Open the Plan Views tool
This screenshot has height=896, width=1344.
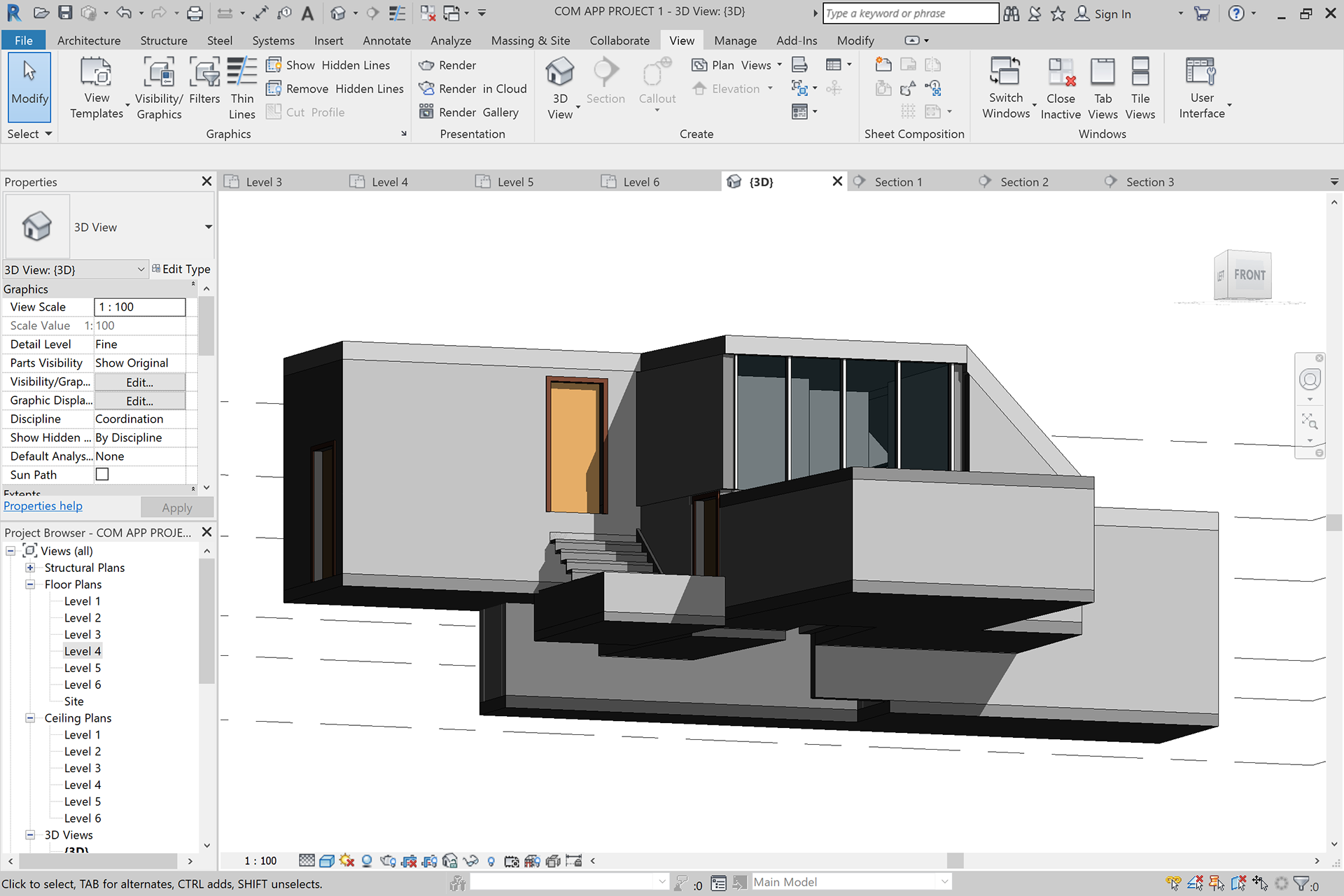point(736,65)
